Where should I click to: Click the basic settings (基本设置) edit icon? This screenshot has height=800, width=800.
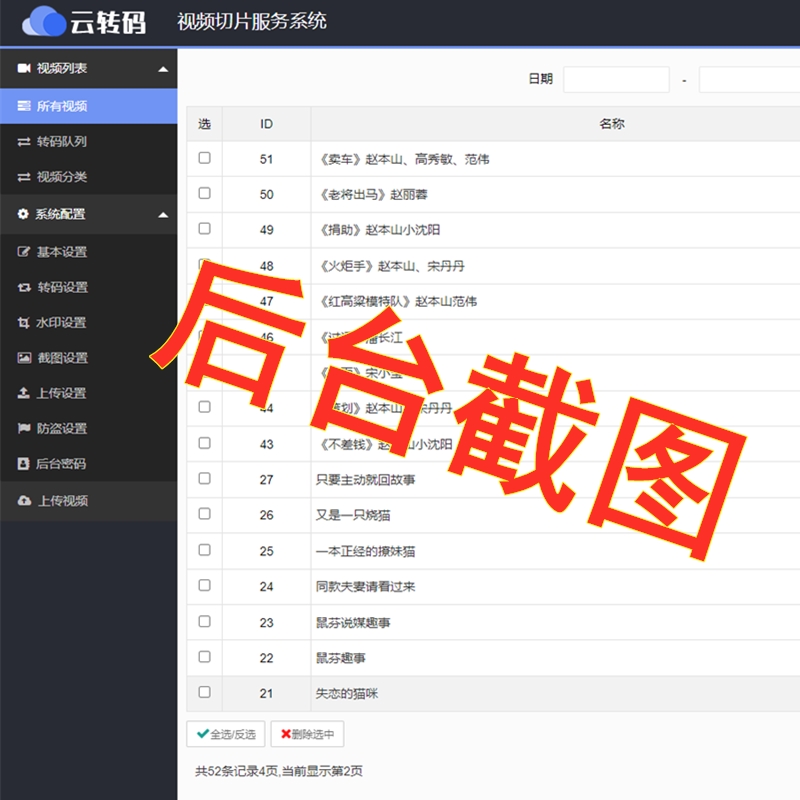click(x=24, y=252)
